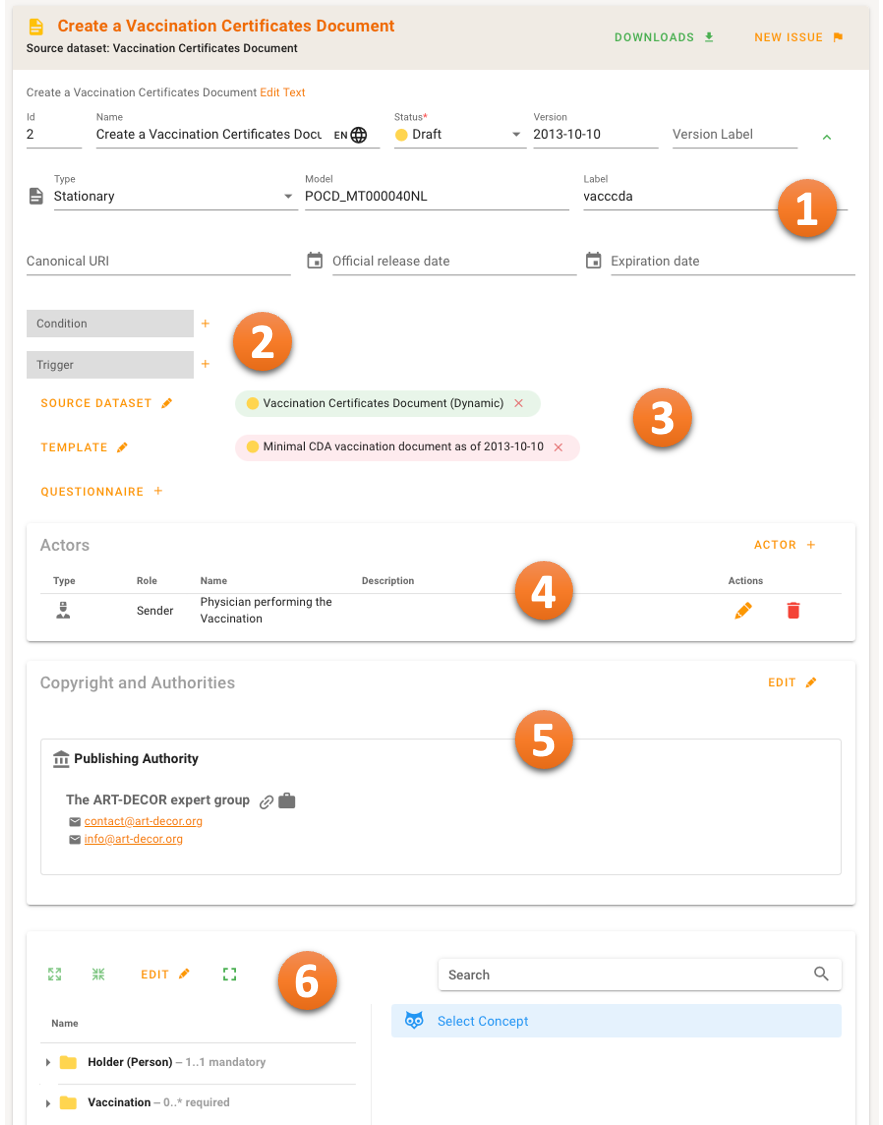Open the Type dropdown showing Stationary
The height and width of the screenshot is (1125, 883).
[x=288, y=197]
